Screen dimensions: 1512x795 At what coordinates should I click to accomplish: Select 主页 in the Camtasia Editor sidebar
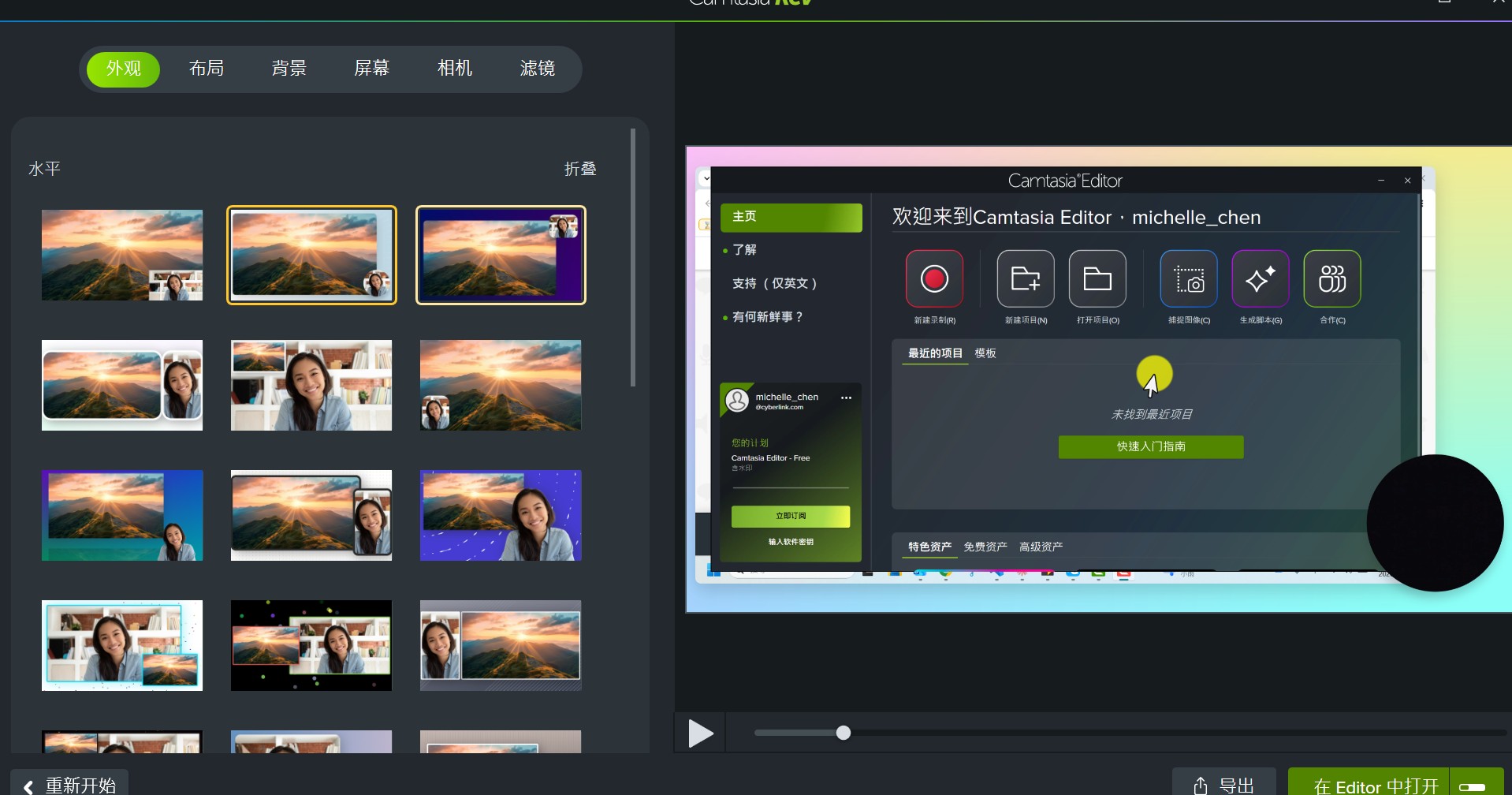[x=791, y=217]
